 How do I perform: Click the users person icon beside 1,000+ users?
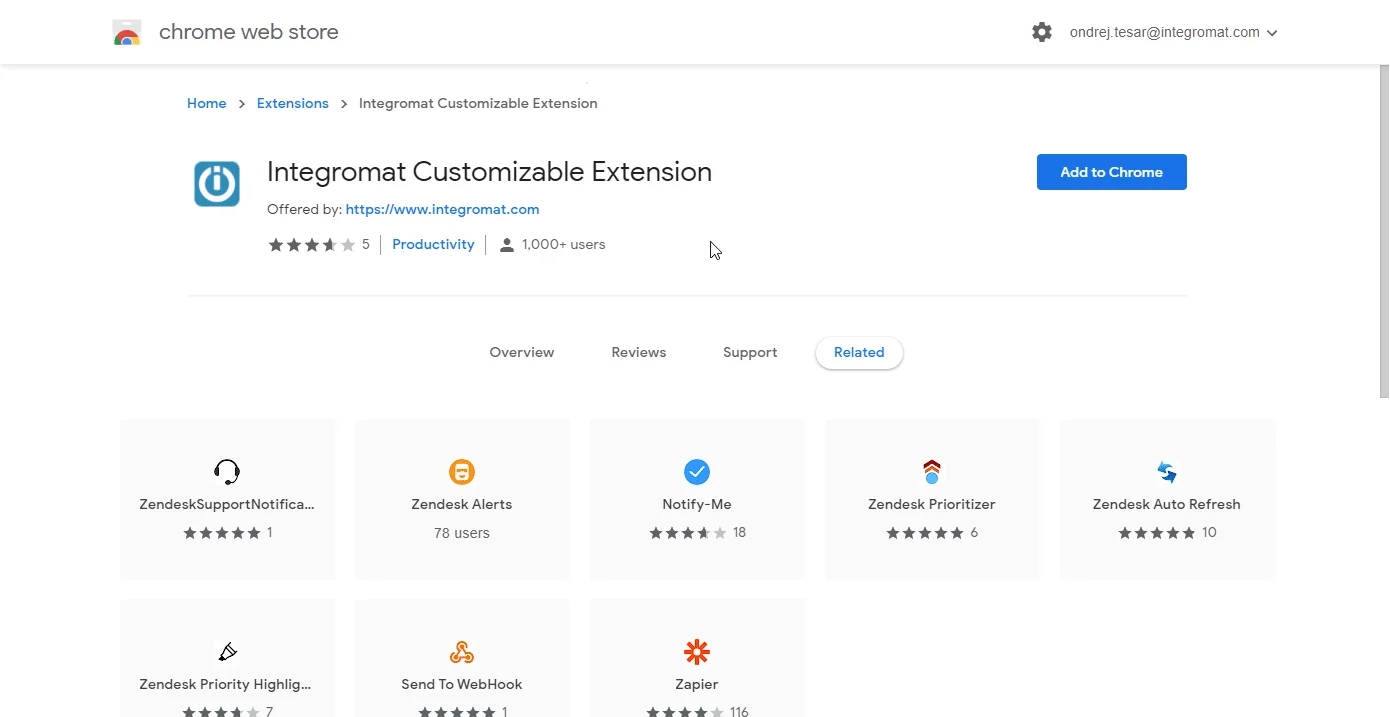pyautogui.click(x=507, y=245)
